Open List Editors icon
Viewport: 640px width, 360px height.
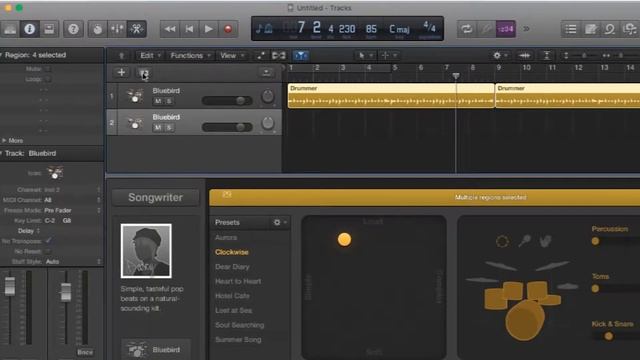point(571,29)
